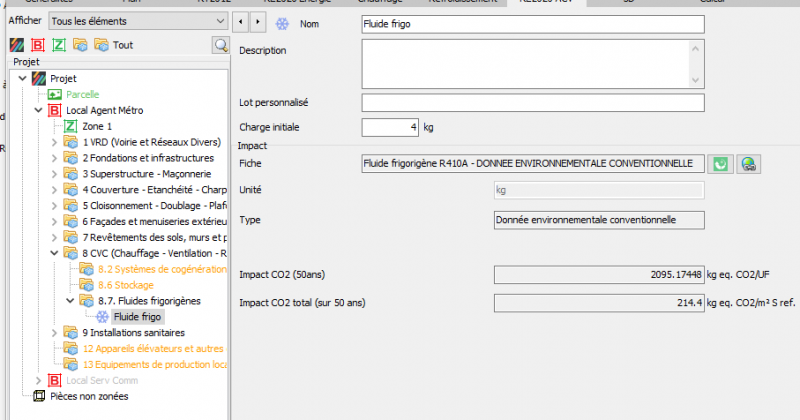Image resolution: width=800 pixels, height=420 pixels.
Task: Click the globe database icon beside Fiche
Action: [747, 163]
